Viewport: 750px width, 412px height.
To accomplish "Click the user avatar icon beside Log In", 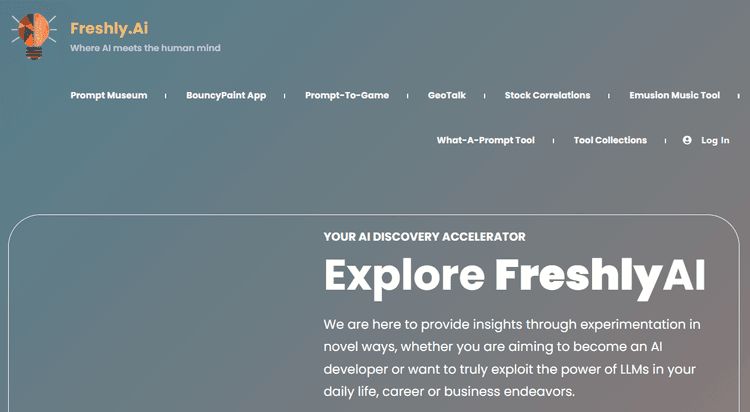I will pos(687,140).
